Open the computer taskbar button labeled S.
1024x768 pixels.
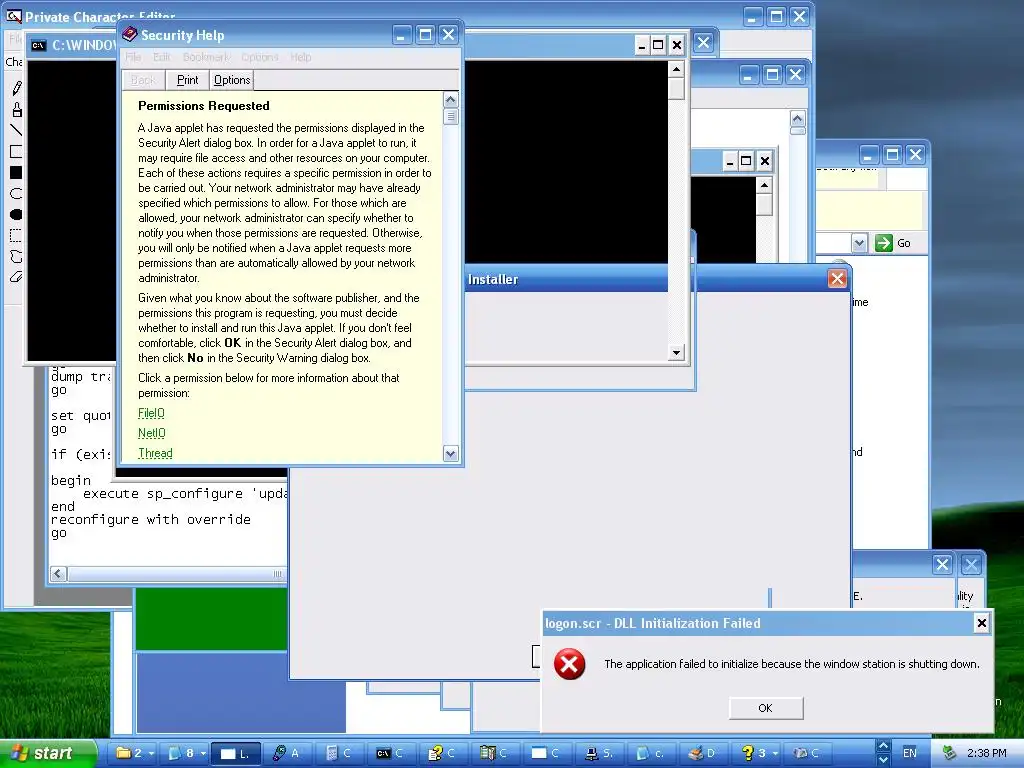[599, 753]
